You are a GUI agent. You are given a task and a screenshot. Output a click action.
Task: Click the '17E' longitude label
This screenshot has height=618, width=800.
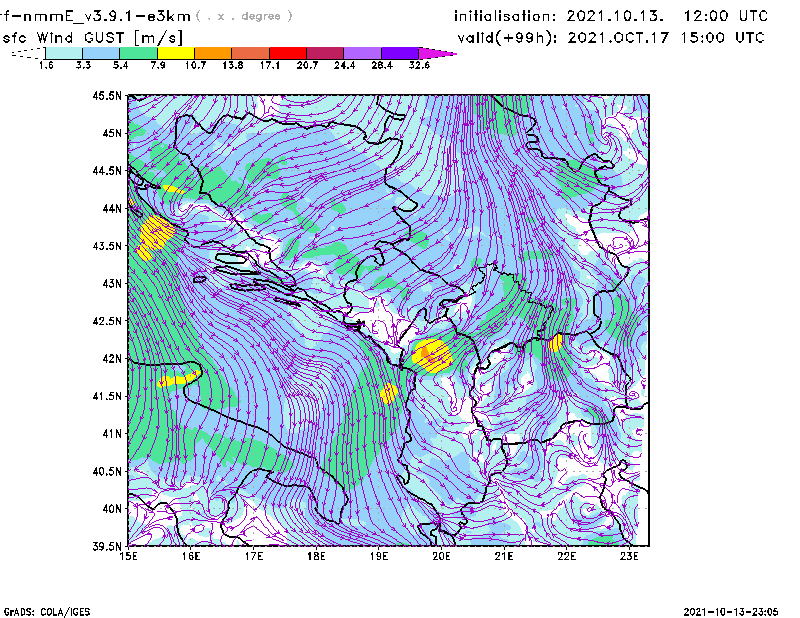click(254, 556)
